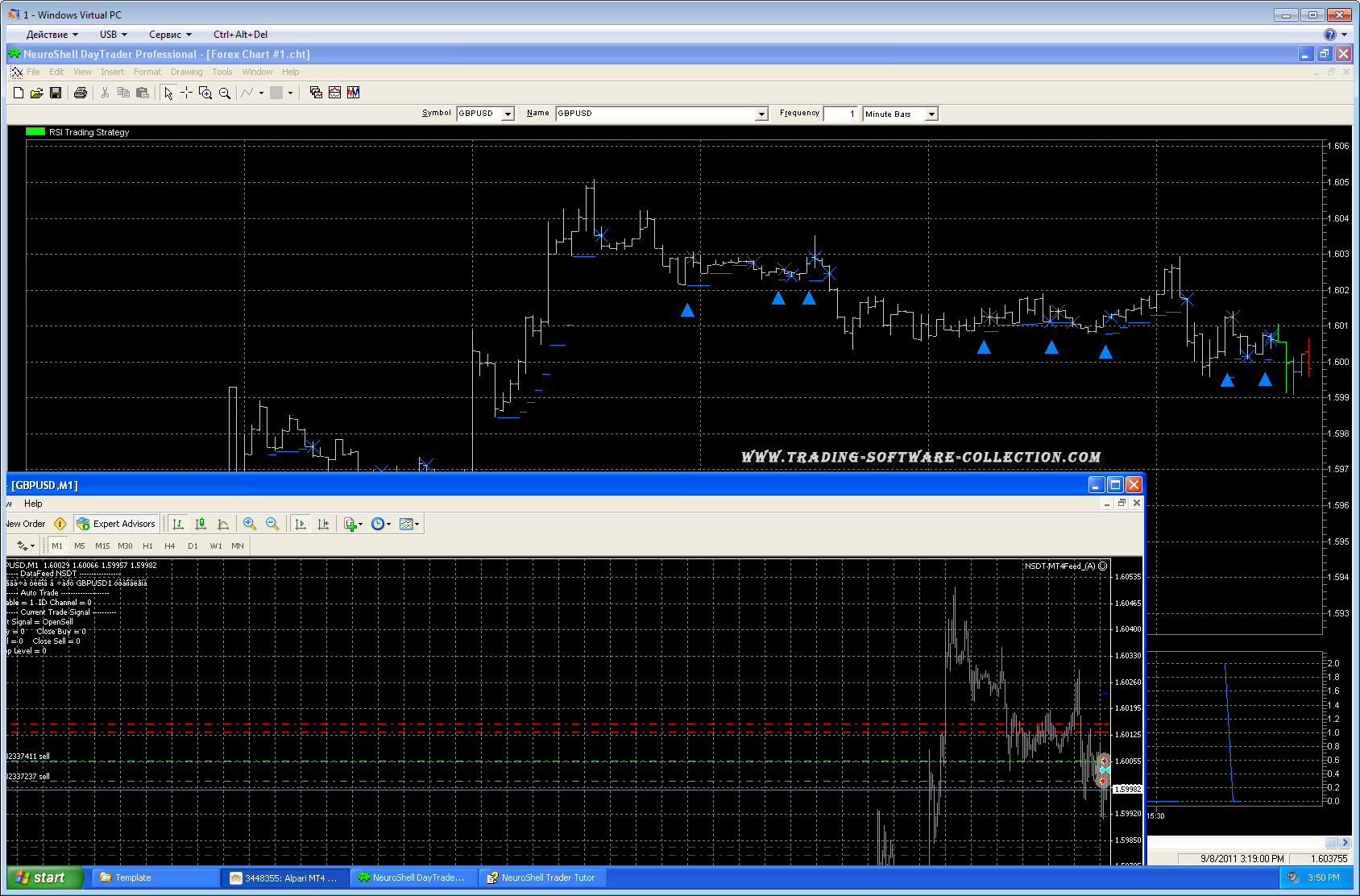Open the Drawing menu
The width and height of the screenshot is (1360, 896).
point(186,73)
